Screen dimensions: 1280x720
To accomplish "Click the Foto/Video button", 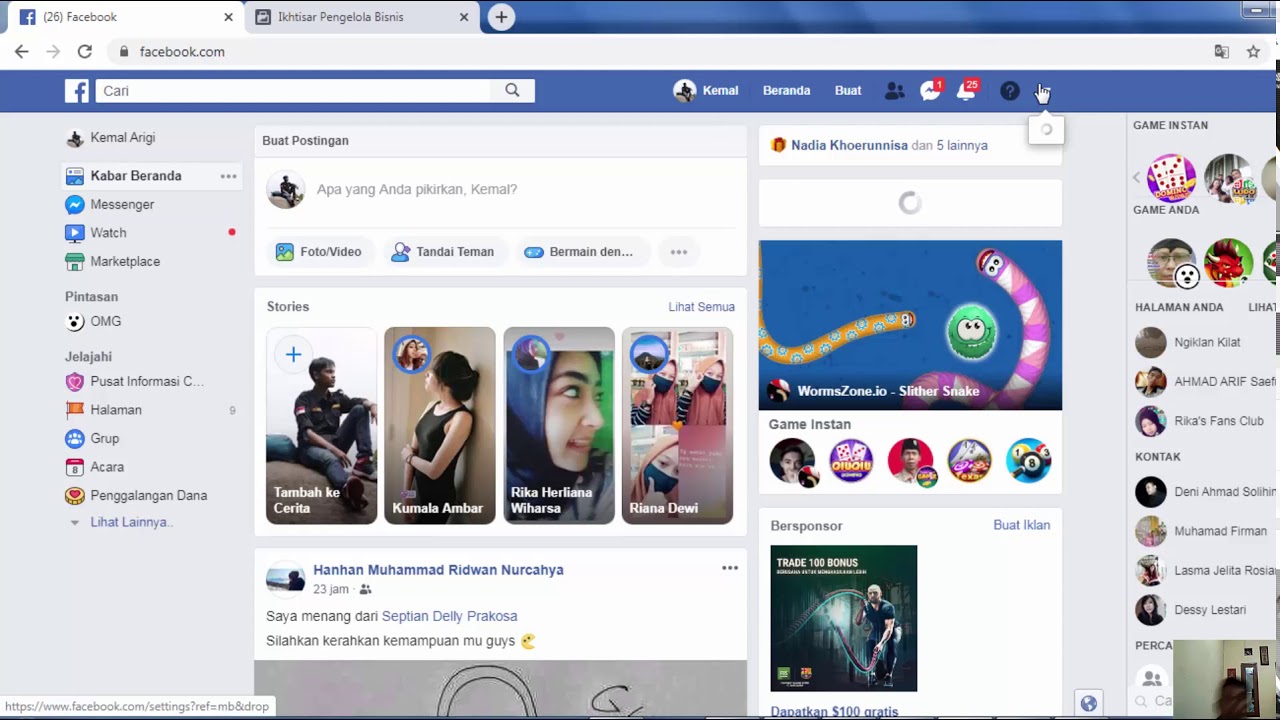I will pos(319,252).
